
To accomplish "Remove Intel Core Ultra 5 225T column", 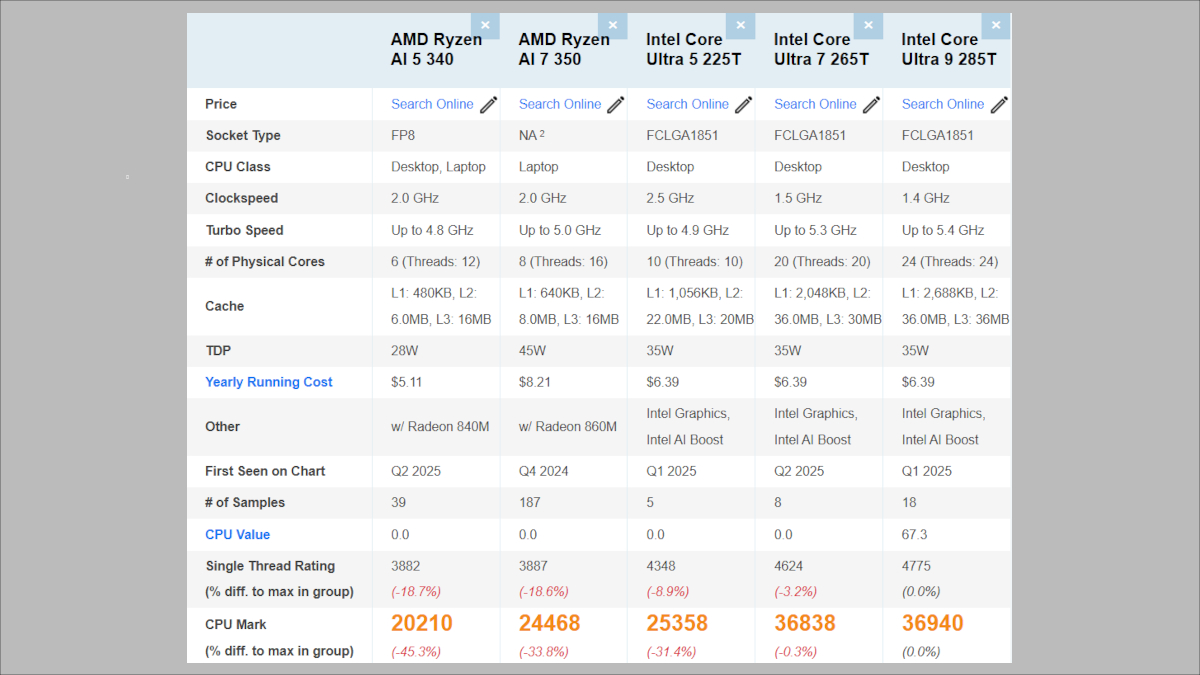I will 741,26.
